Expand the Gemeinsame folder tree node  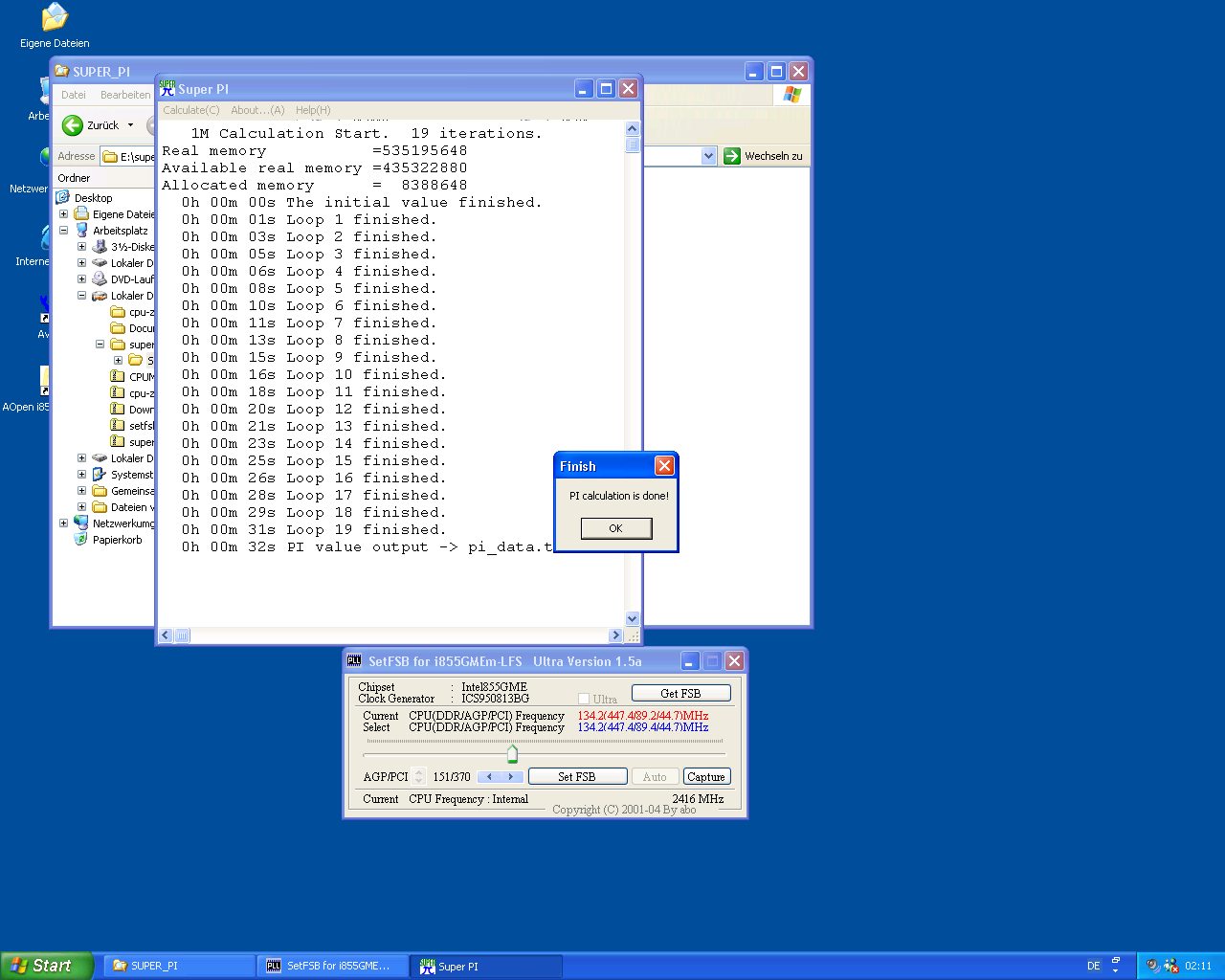tap(81, 490)
